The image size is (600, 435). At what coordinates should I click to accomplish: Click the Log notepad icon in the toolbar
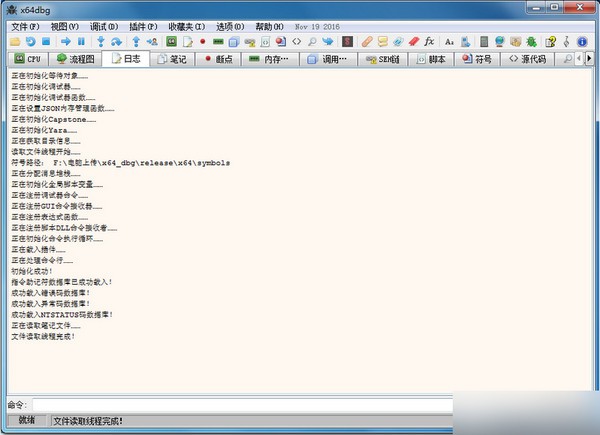(187, 41)
